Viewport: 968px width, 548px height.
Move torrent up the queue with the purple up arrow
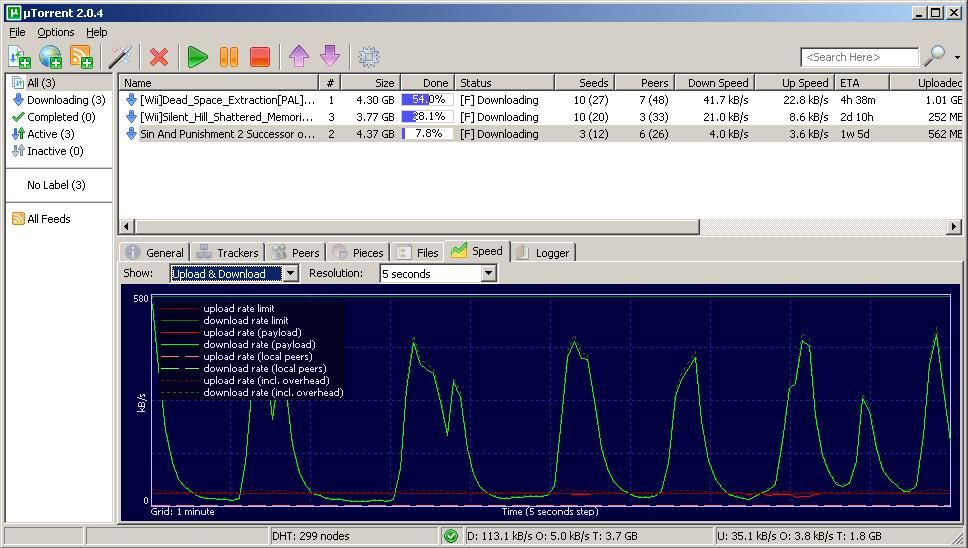299,57
